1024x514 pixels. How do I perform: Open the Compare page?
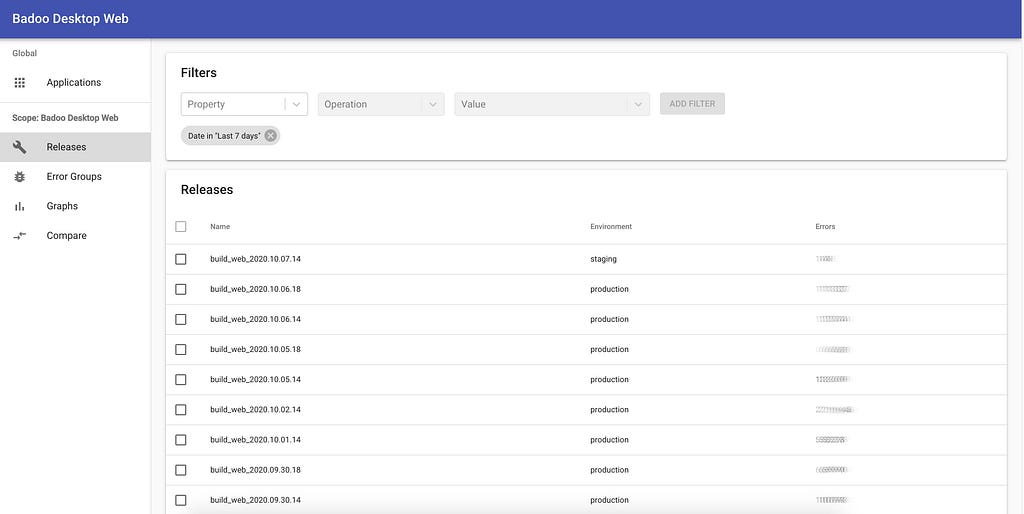coord(75,236)
